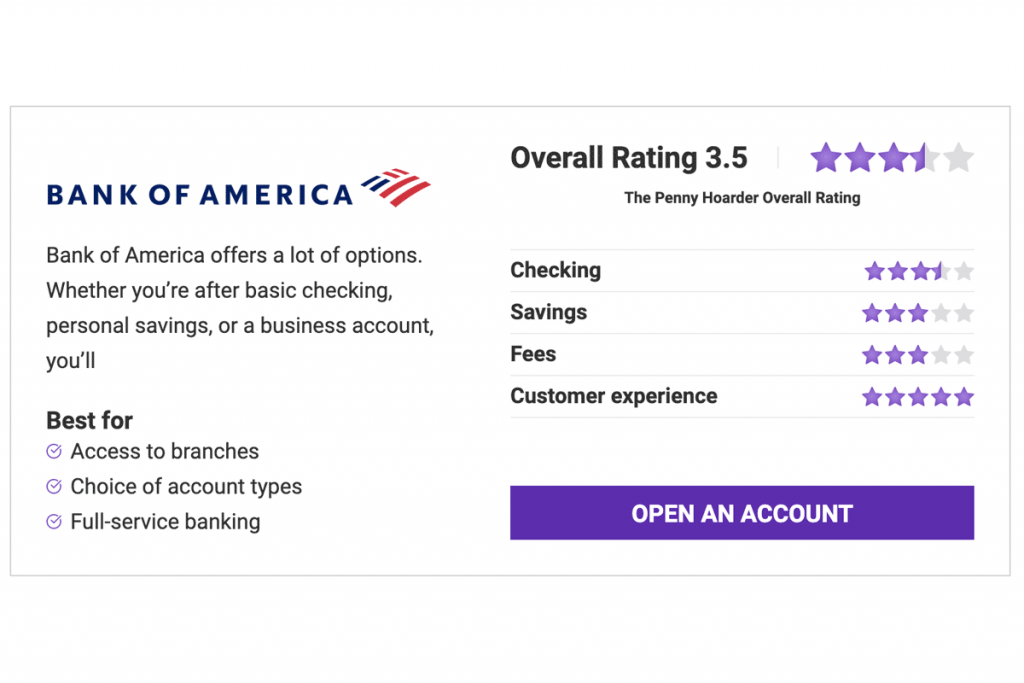Click check icon beside Choice of account types

55,487
